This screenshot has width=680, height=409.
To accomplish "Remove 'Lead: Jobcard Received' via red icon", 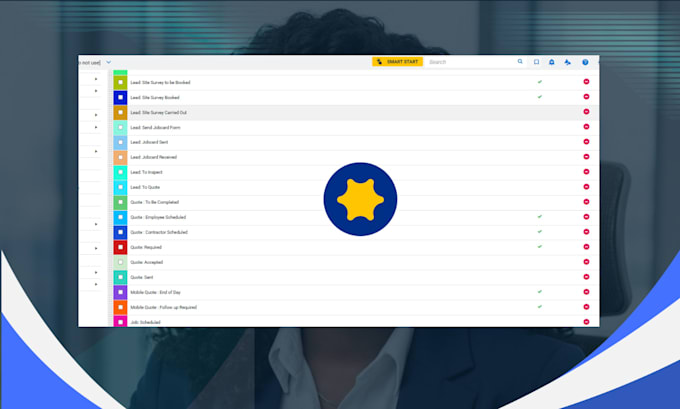I will coord(586,157).
